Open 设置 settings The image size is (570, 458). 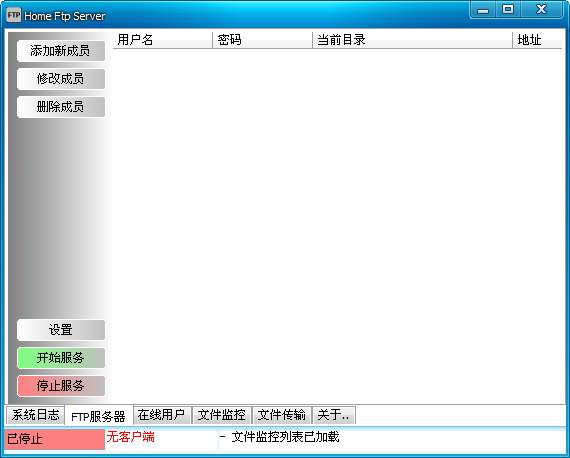[61, 330]
